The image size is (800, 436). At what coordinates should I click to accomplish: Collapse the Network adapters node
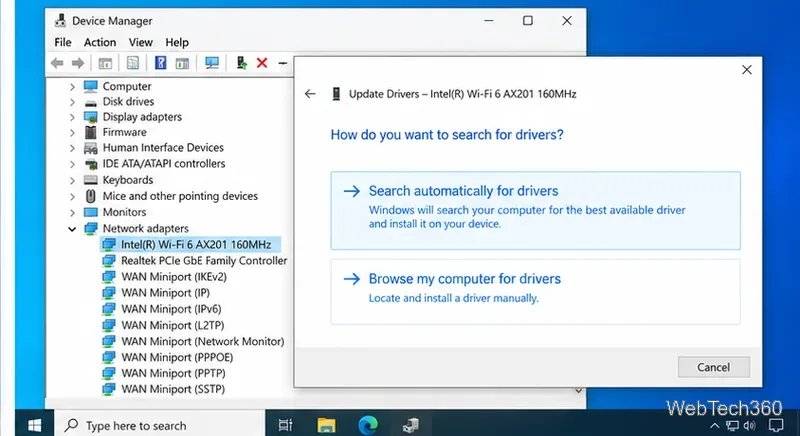[72, 229]
